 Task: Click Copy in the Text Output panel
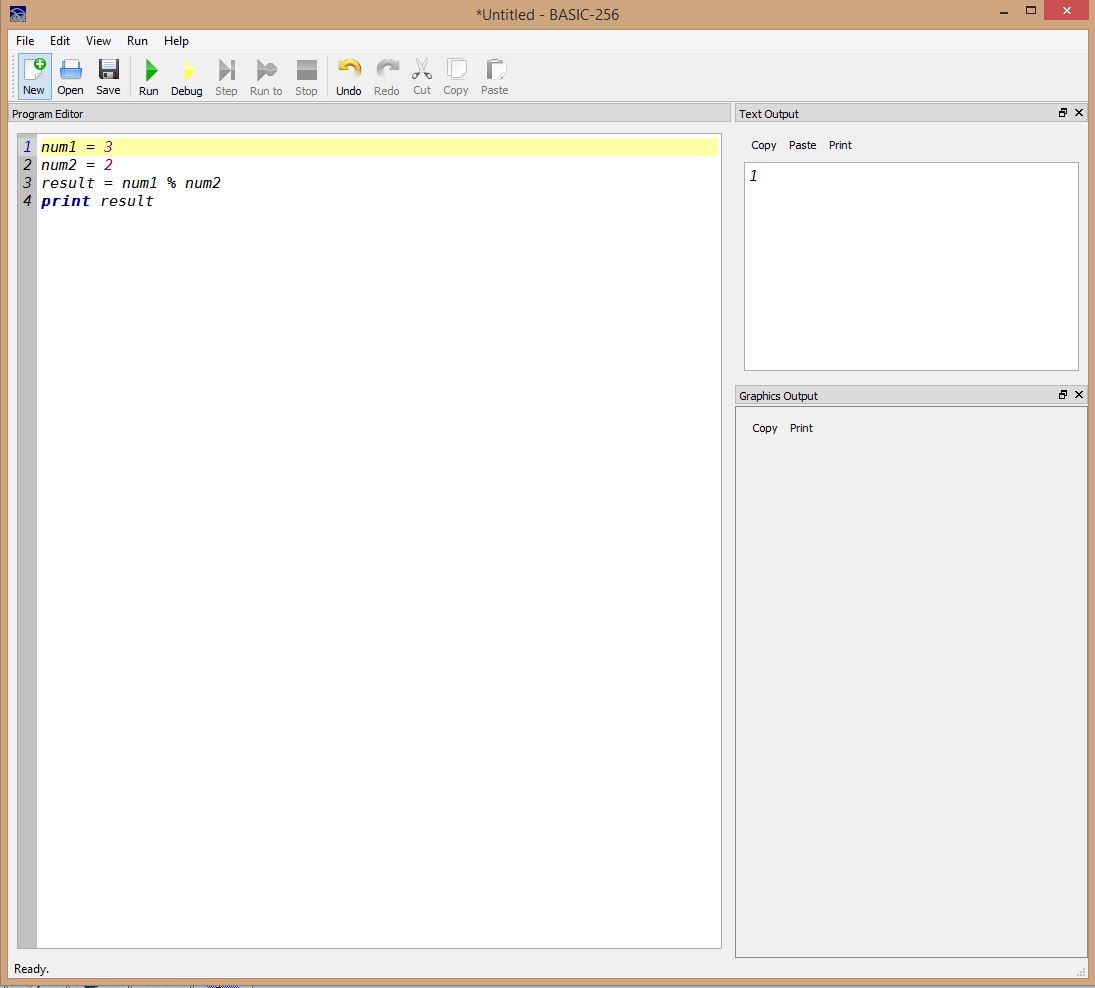(x=764, y=145)
